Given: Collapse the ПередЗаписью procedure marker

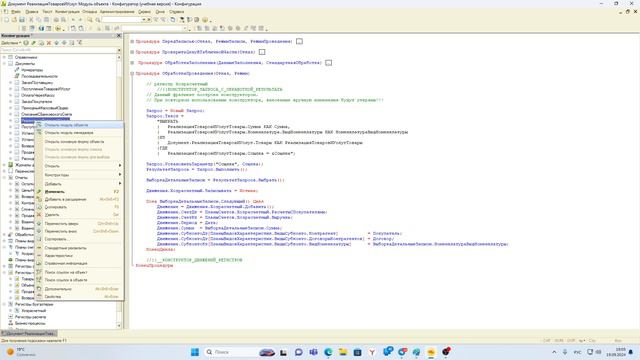Looking at the screenshot, I should tap(132, 42).
